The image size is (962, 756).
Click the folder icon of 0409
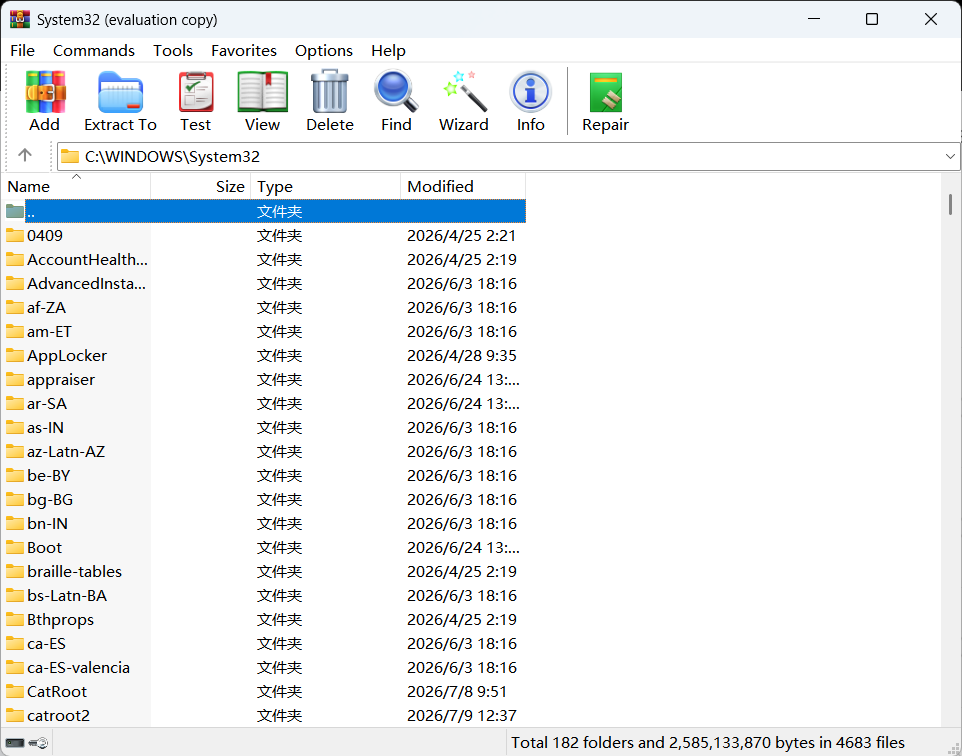pyautogui.click(x=15, y=236)
